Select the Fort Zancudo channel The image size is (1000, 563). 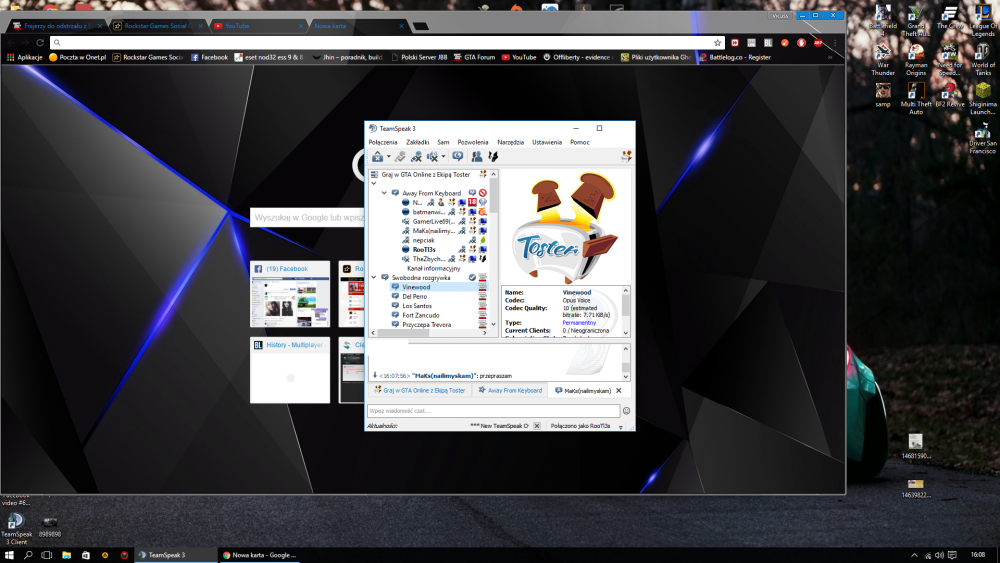click(420, 315)
